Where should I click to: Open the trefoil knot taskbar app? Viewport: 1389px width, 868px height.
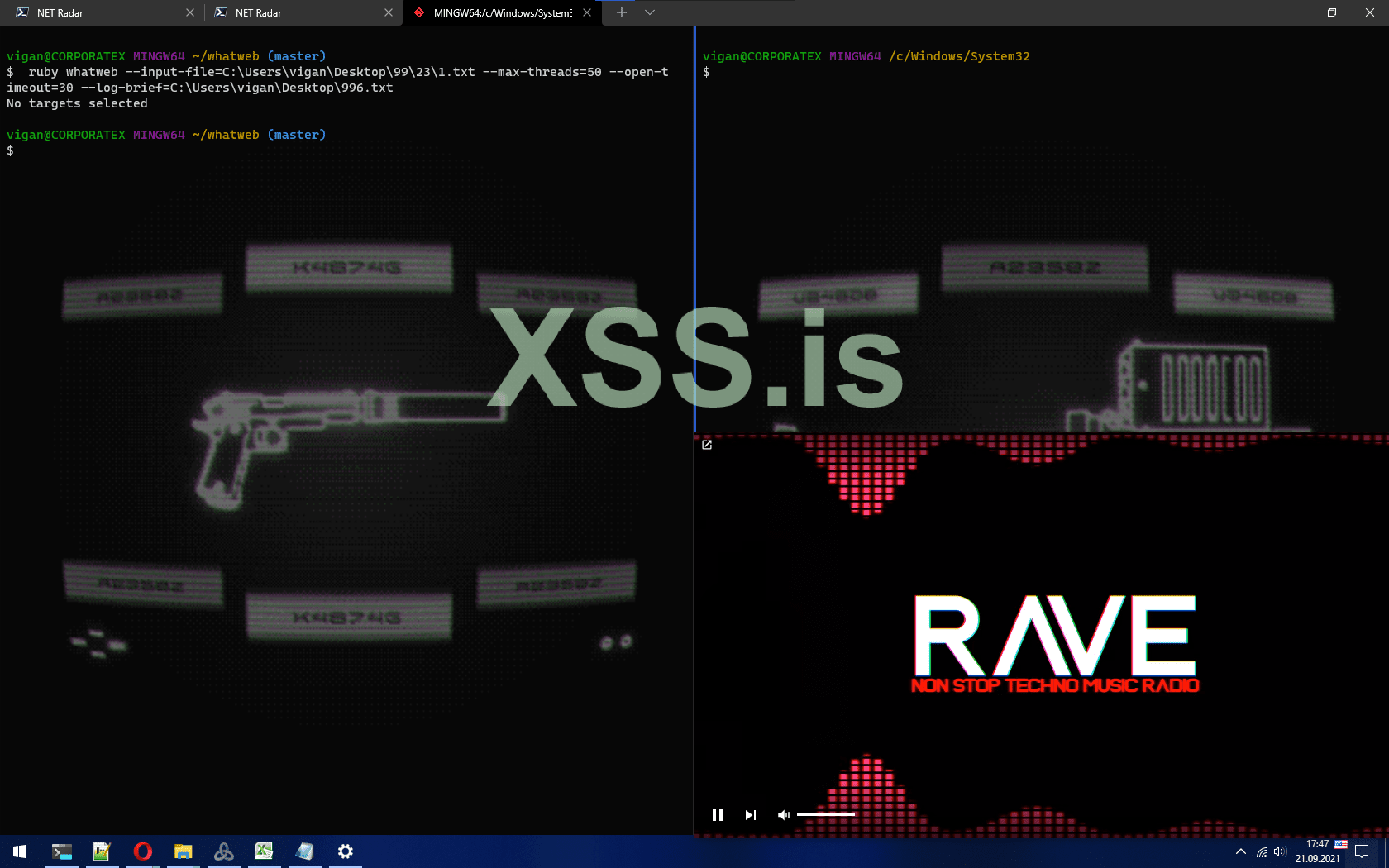223,851
